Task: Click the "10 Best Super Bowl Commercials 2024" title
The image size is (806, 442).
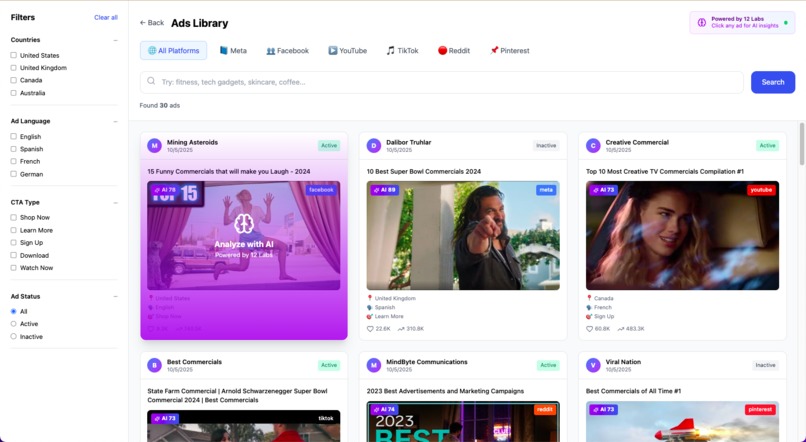Action: point(424,172)
